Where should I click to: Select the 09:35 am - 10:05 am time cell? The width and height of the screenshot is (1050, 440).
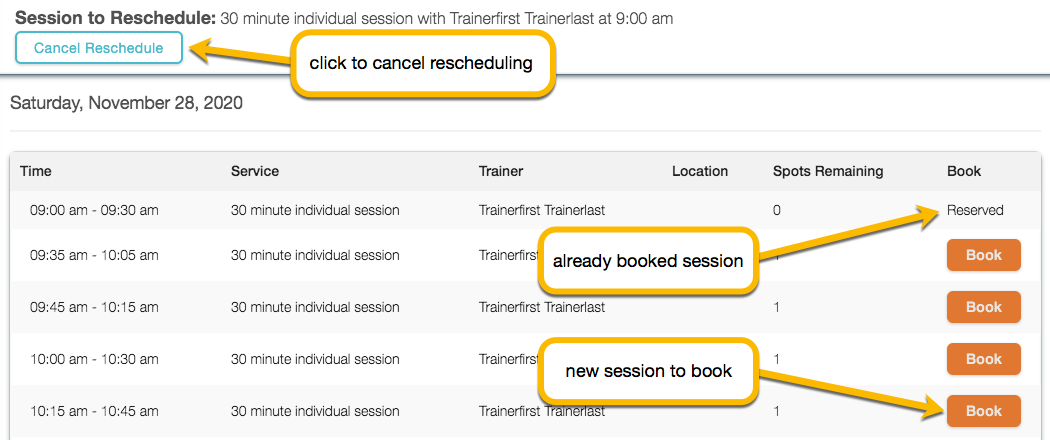click(x=94, y=255)
